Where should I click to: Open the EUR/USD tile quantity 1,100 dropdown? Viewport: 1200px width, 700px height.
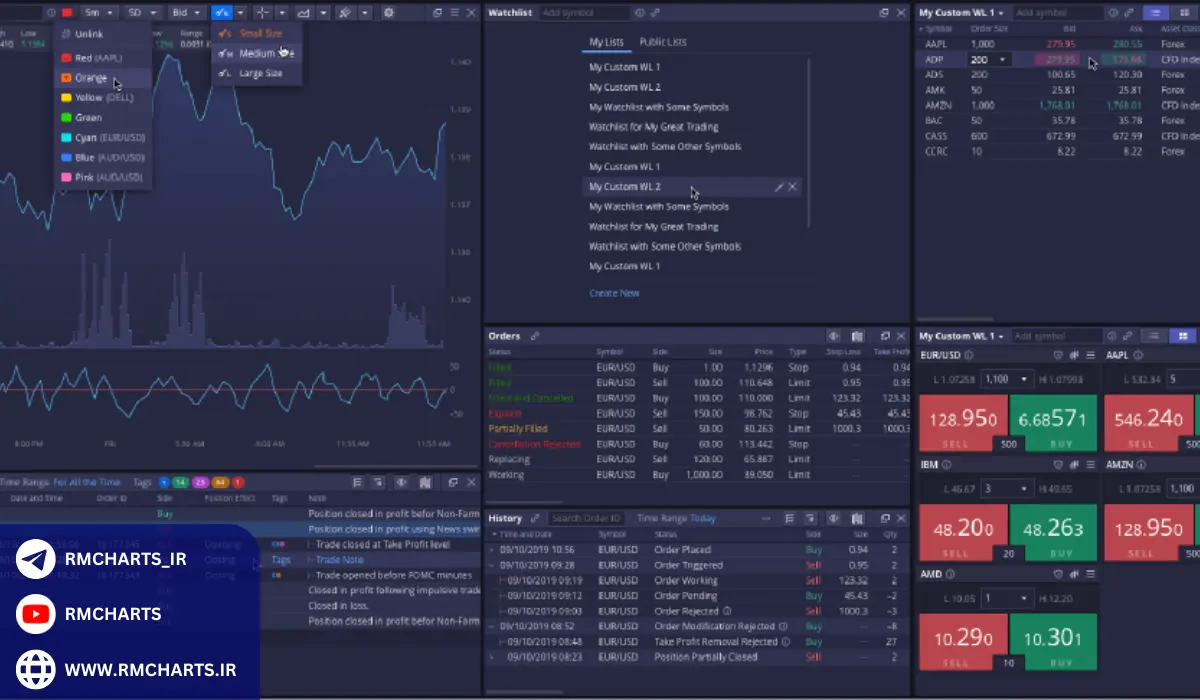point(1023,379)
